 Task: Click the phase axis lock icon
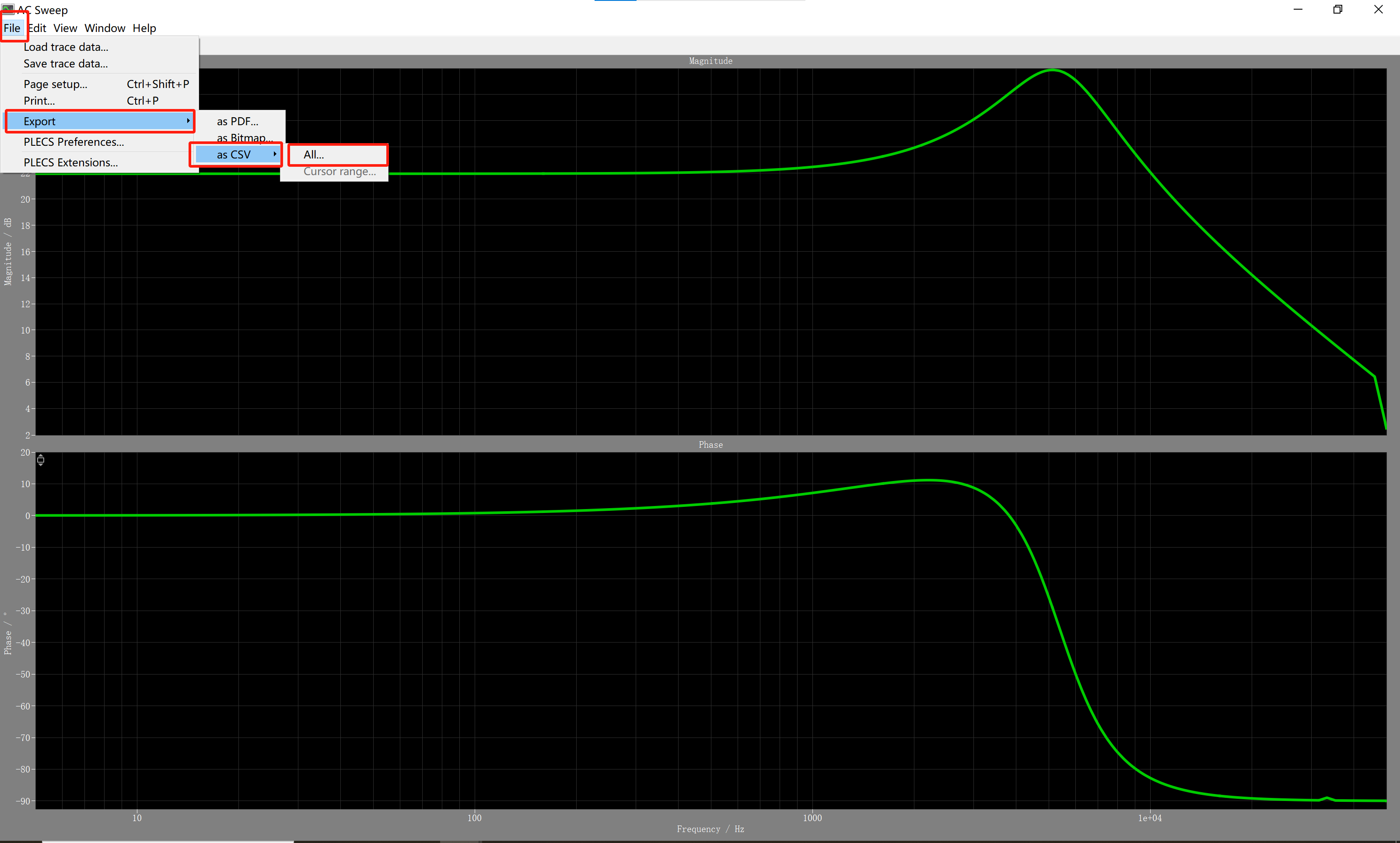(41, 460)
